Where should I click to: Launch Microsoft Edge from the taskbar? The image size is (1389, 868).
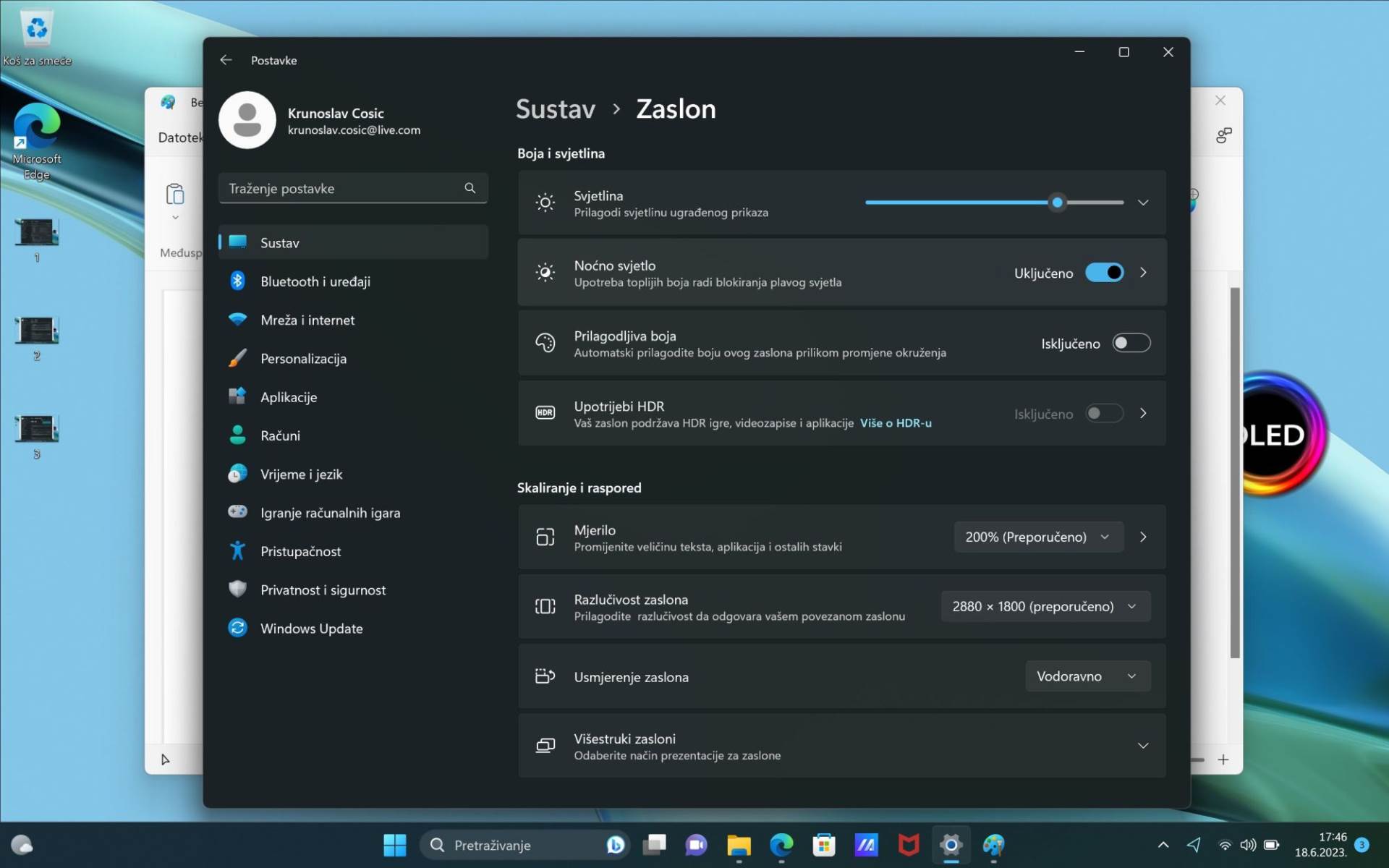(x=781, y=845)
